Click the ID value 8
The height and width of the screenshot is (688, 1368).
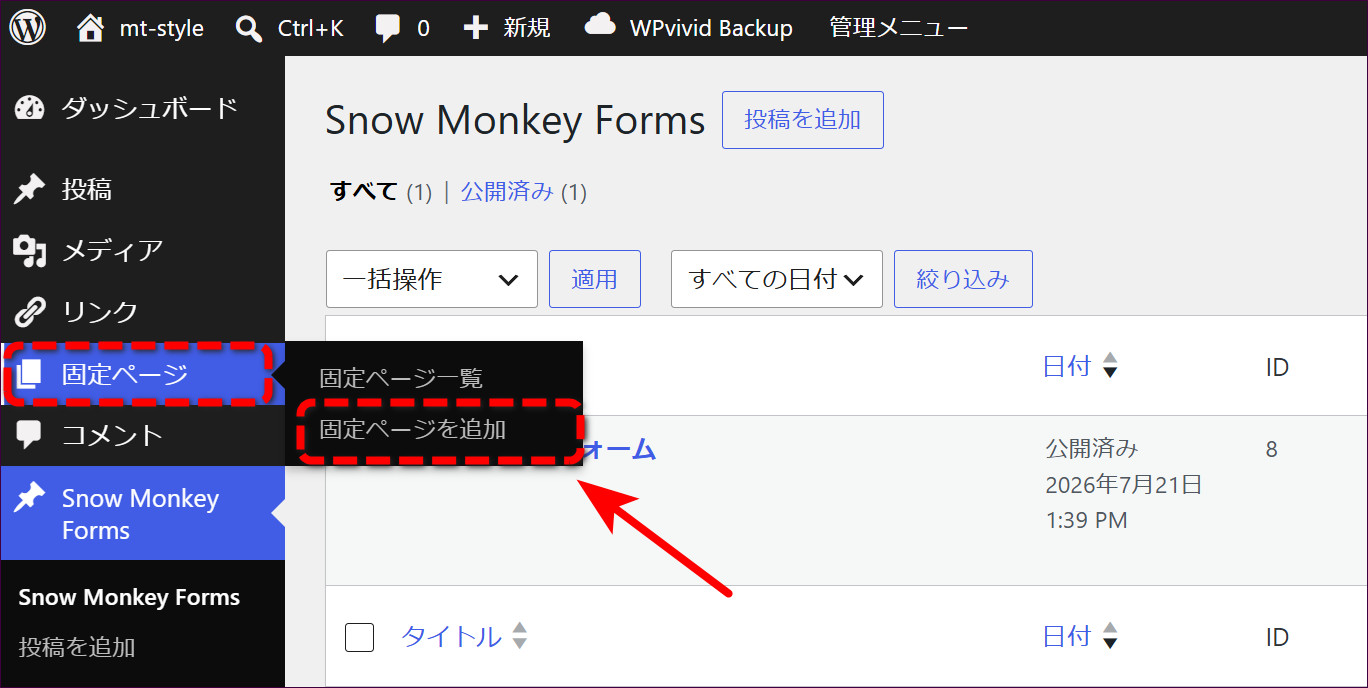(x=1272, y=449)
